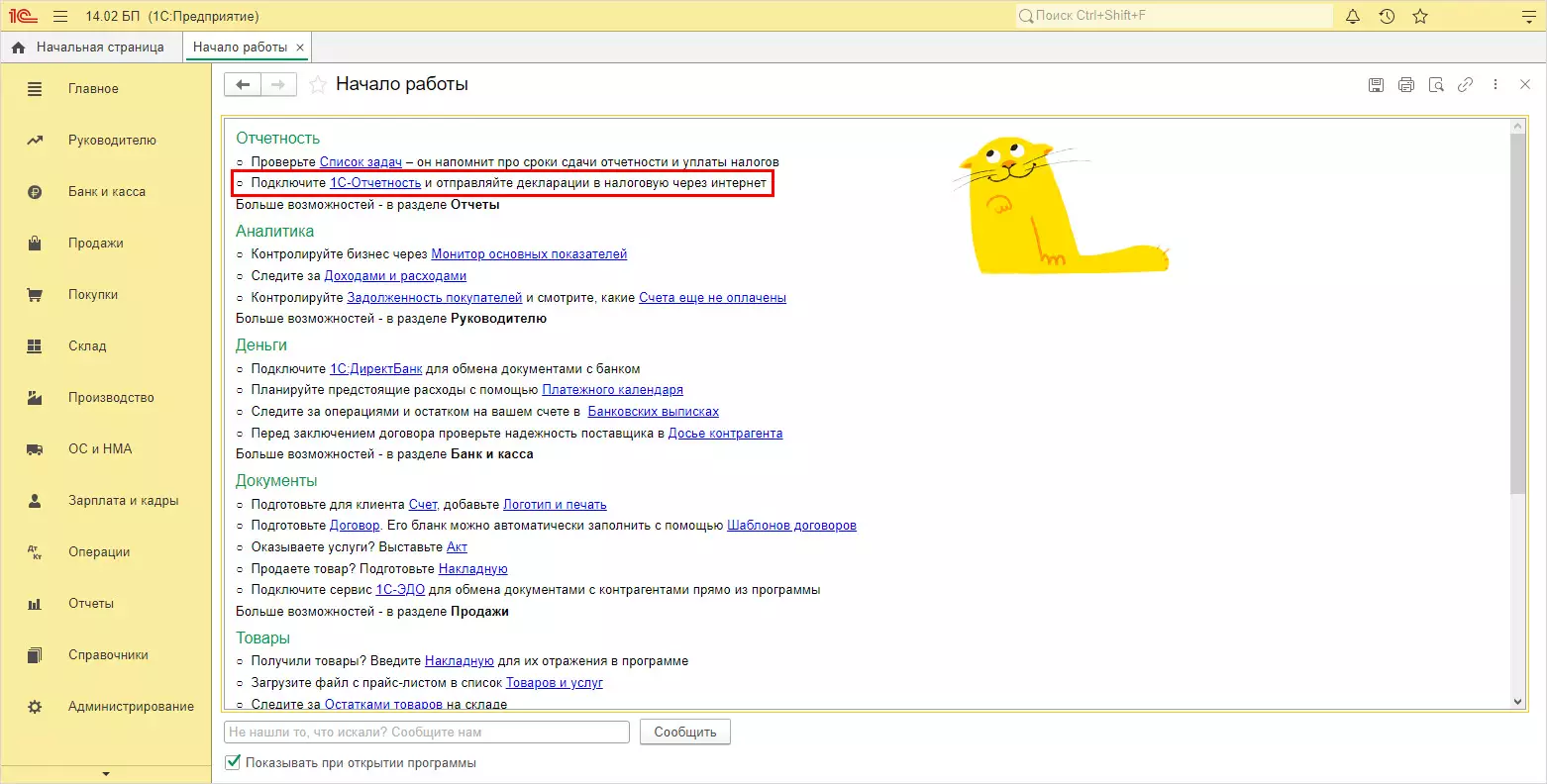1547x784 pixels.
Task: Open the Склад section
Action: (x=87, y=346)
